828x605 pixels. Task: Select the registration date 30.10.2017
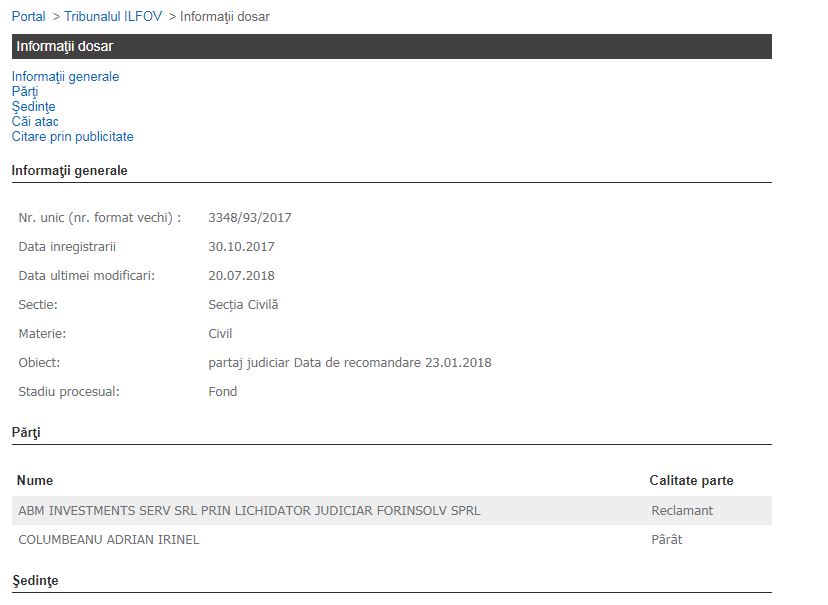[x=241, y=247]
